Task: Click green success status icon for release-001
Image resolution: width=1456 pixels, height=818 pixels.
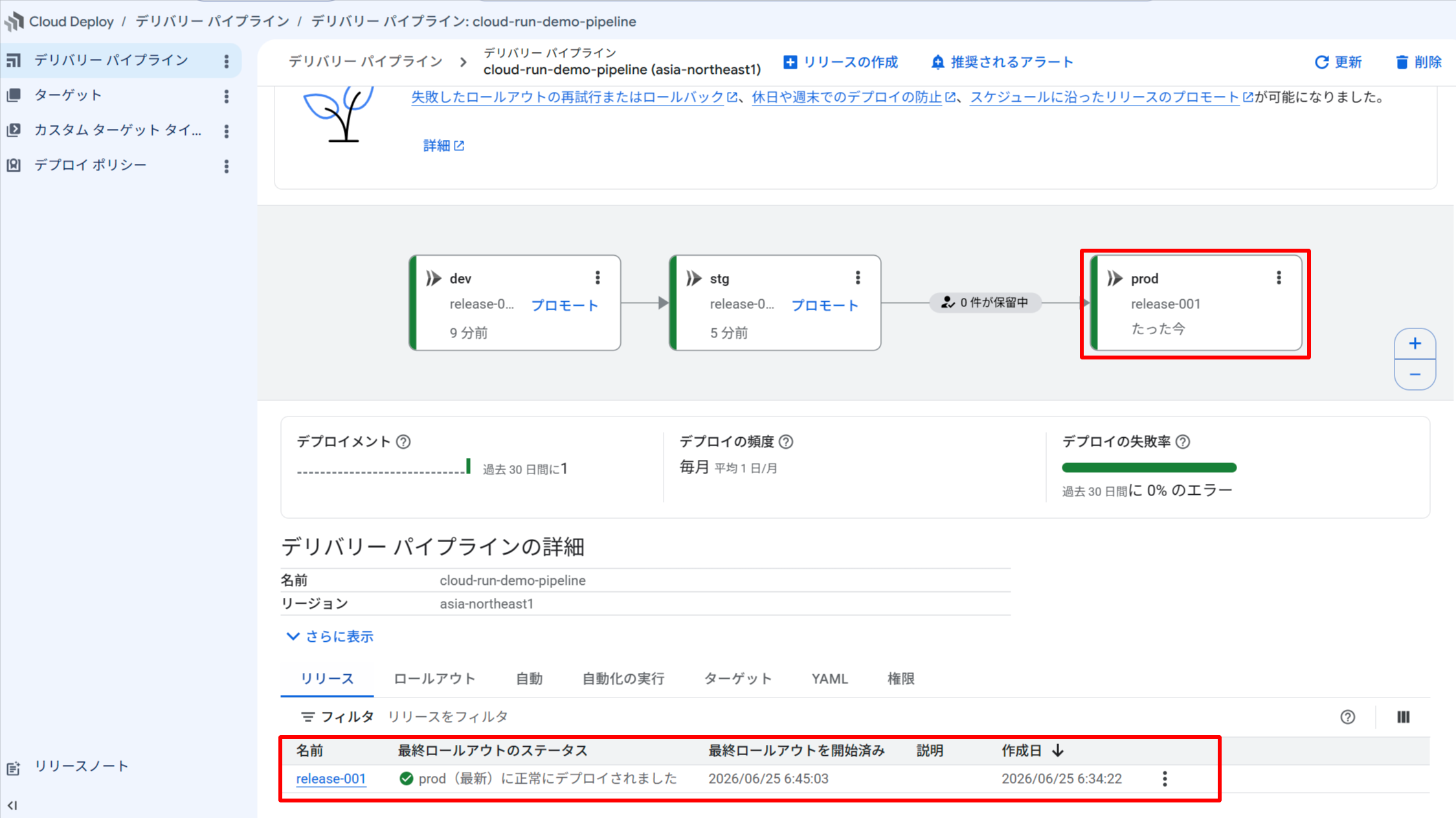Action: 406,778
